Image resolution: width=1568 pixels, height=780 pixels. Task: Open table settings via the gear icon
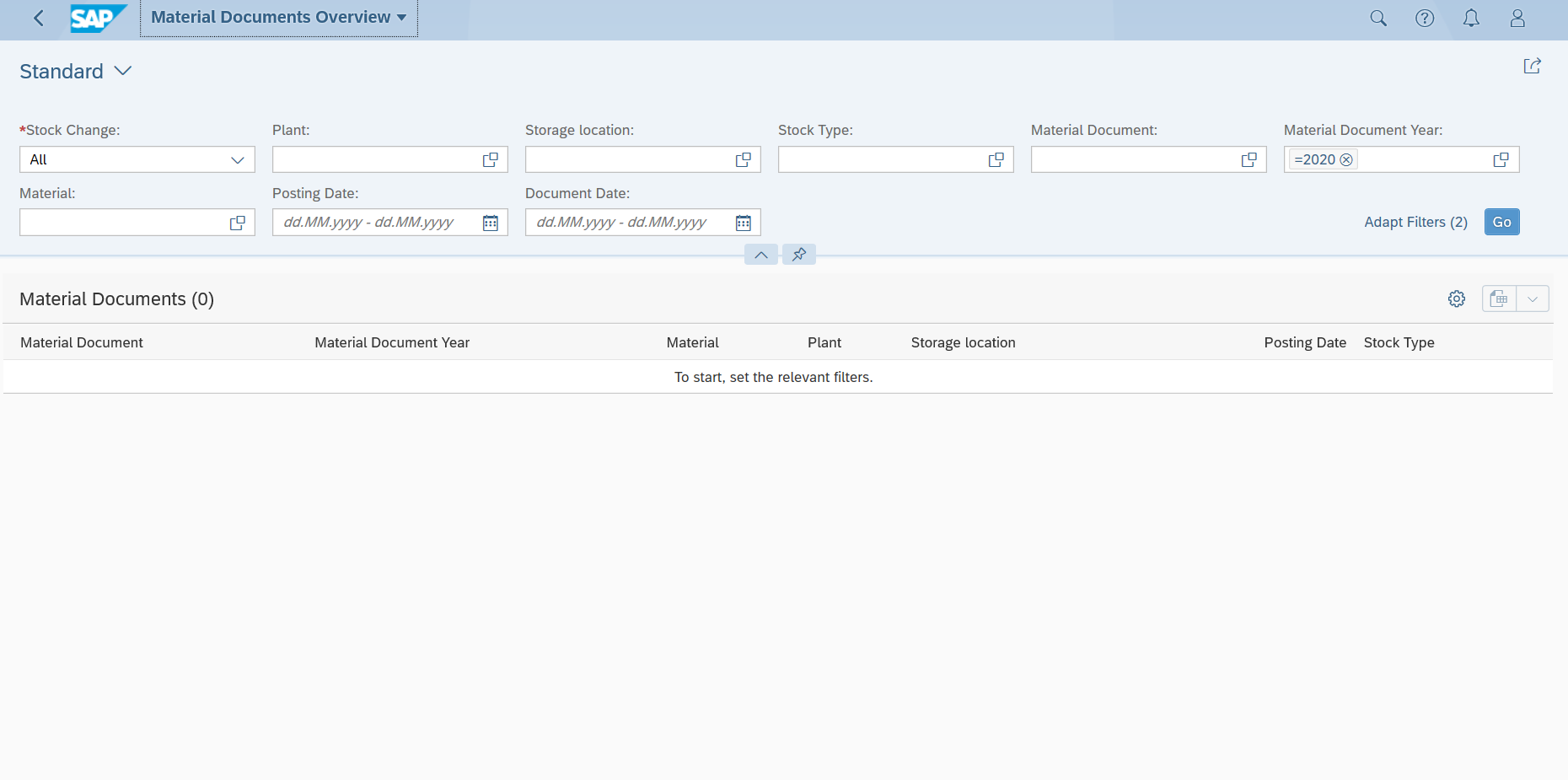[1457, 299]
